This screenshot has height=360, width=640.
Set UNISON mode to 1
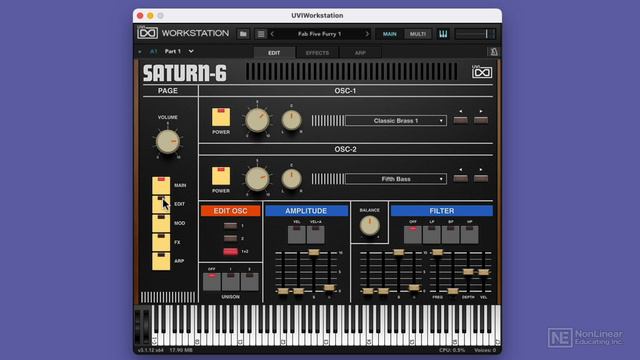(x=231, y=282)
